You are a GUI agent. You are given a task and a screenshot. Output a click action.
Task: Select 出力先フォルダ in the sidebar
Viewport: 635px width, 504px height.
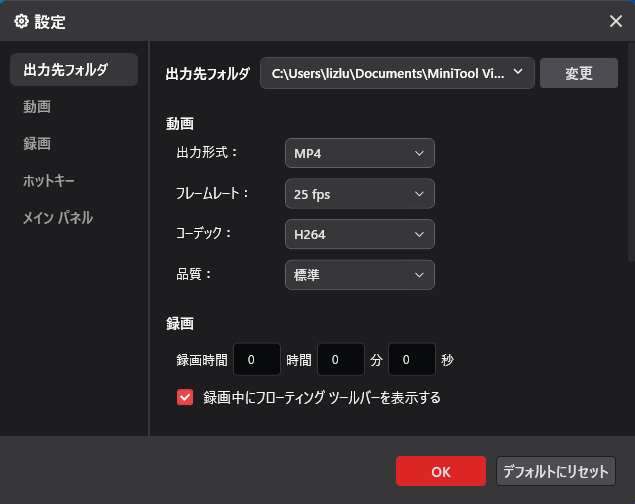pos(74,70)
